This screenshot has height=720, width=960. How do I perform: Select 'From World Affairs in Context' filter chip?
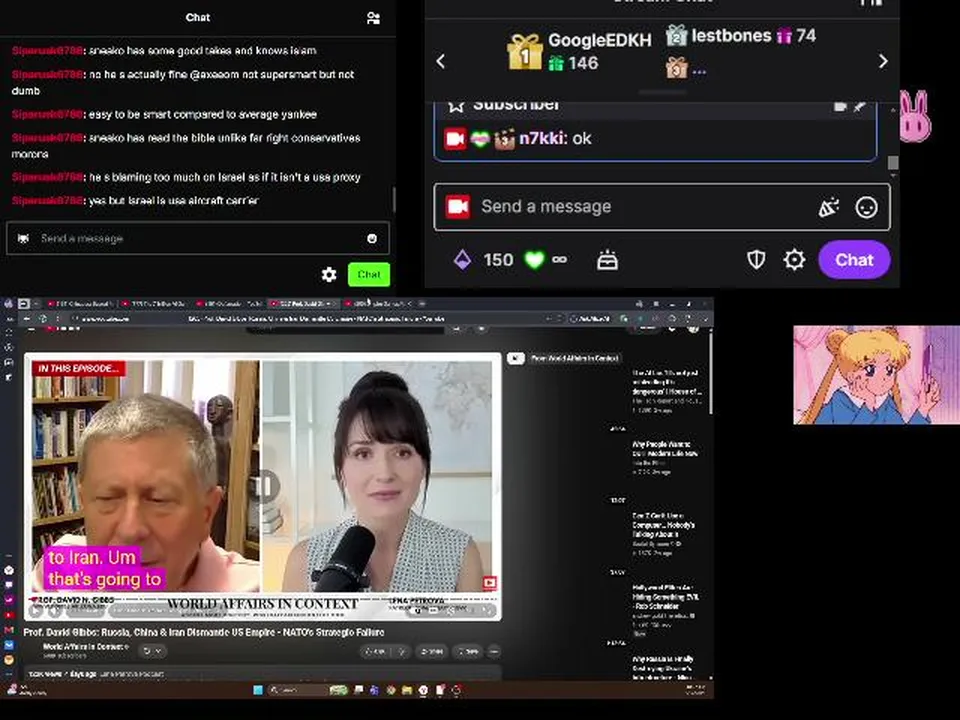pyautogui.click(x=574, y=358)
